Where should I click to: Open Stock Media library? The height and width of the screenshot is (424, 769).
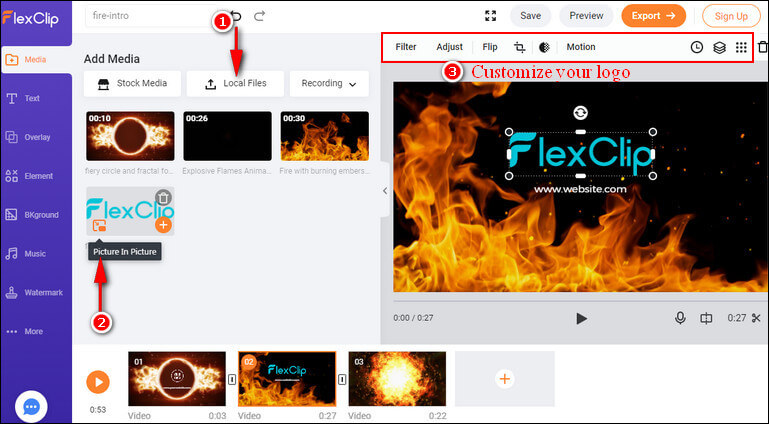click(x=132, y=83)
